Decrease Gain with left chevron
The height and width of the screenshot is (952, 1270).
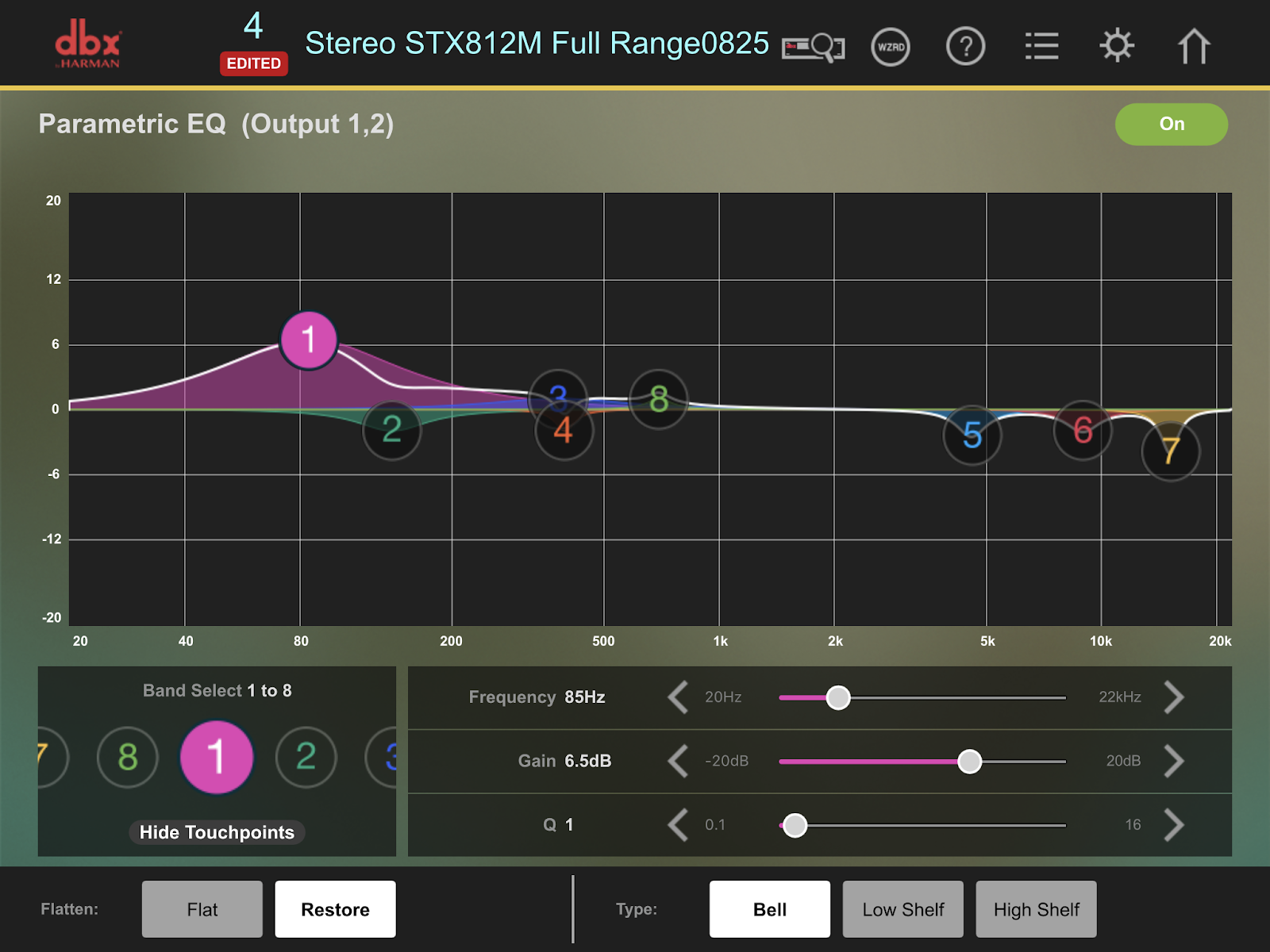pos(678,761)
